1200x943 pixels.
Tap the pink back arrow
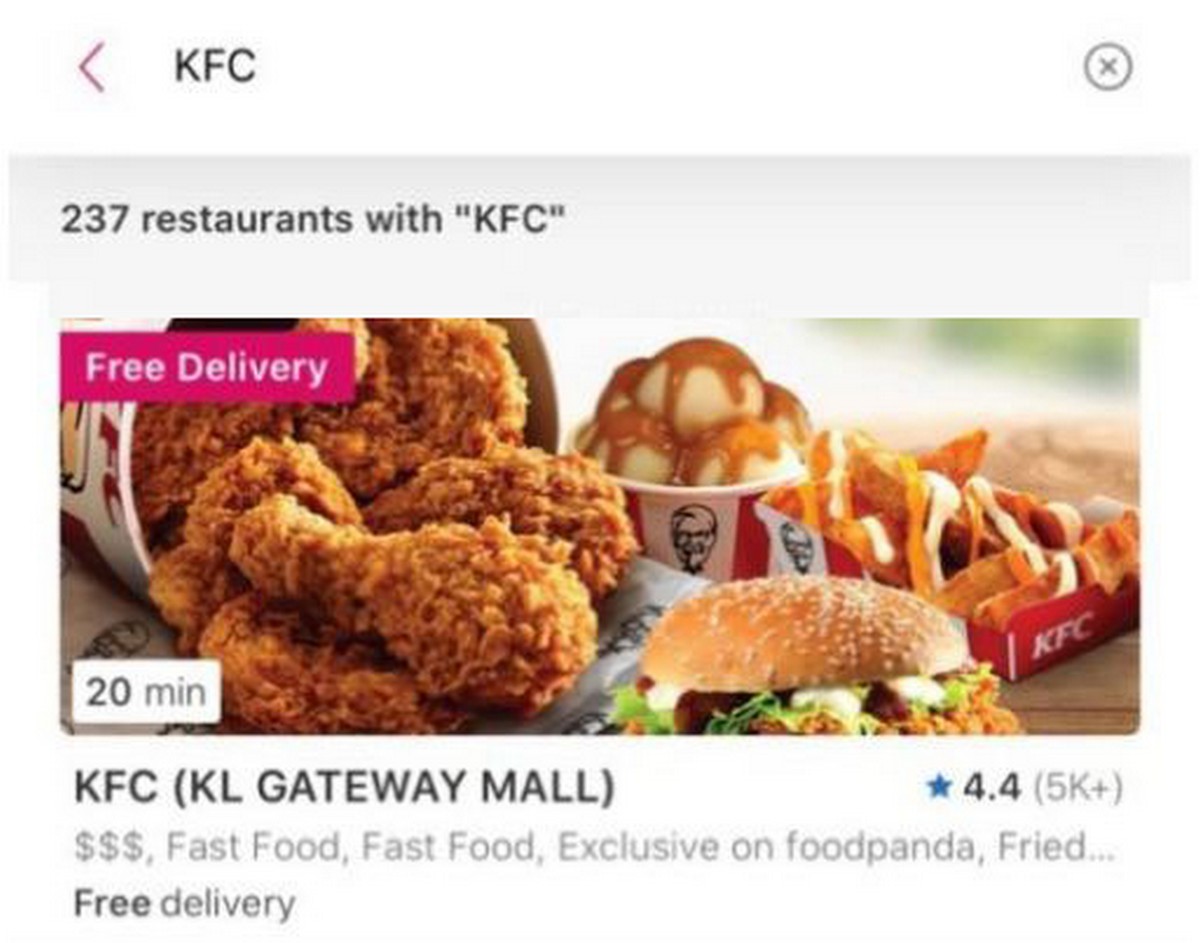pos(91,68)
